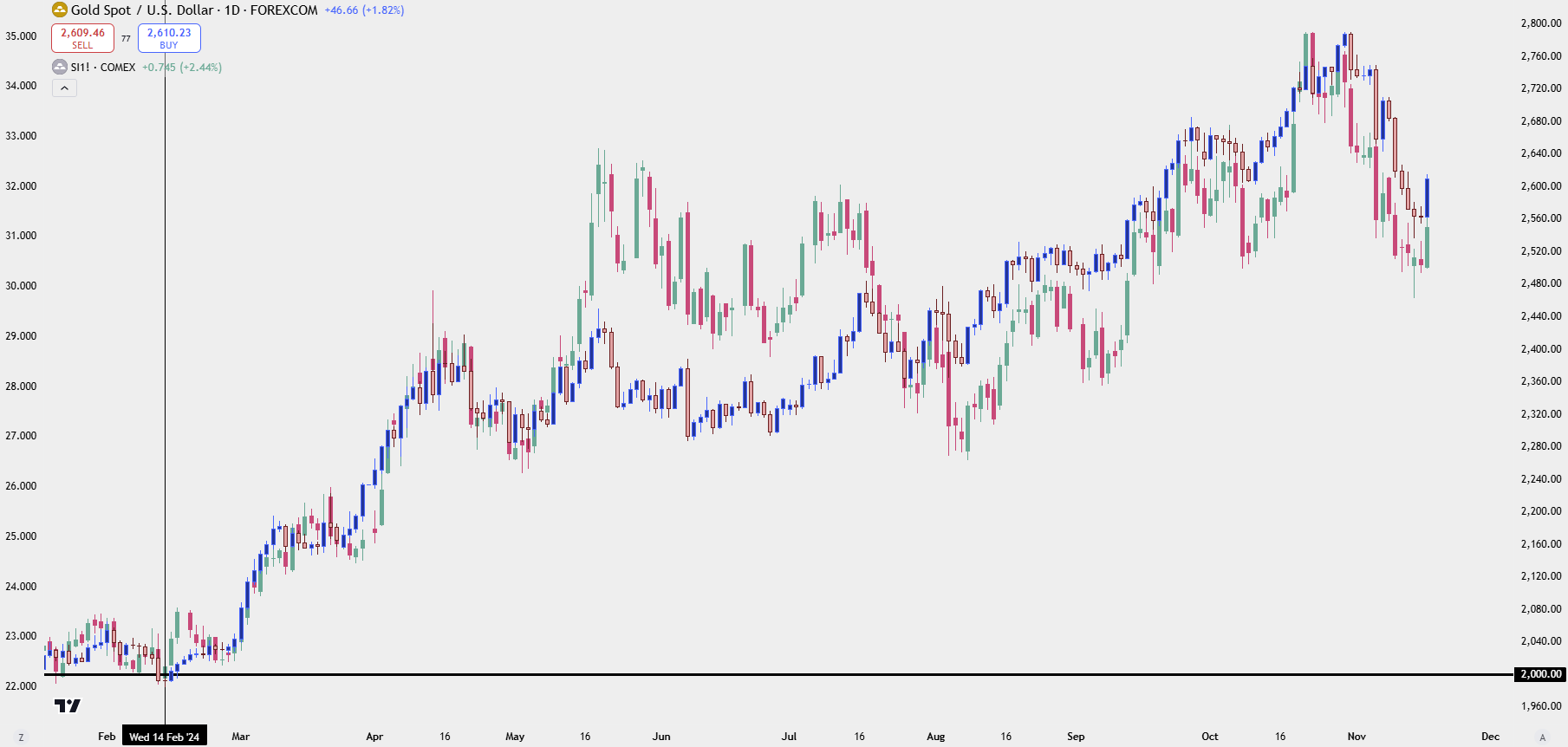Click the 2,400.00 label on the right scale
1568x747 pixels.
(x=1541, y=349)
